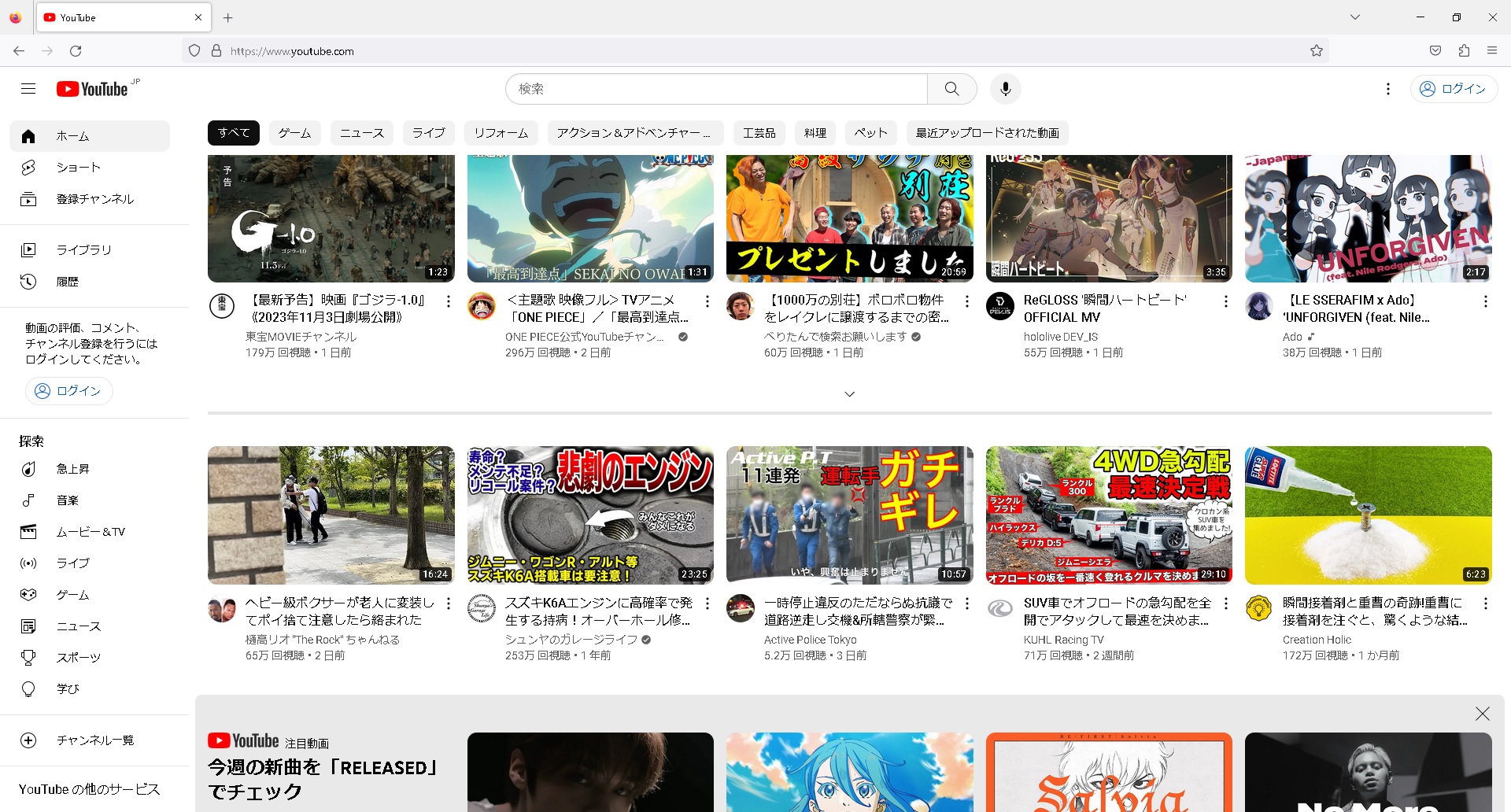Open Firefox extensions icon
The height and width of the screenshot is (812, 1511).
pos(1464,51)
